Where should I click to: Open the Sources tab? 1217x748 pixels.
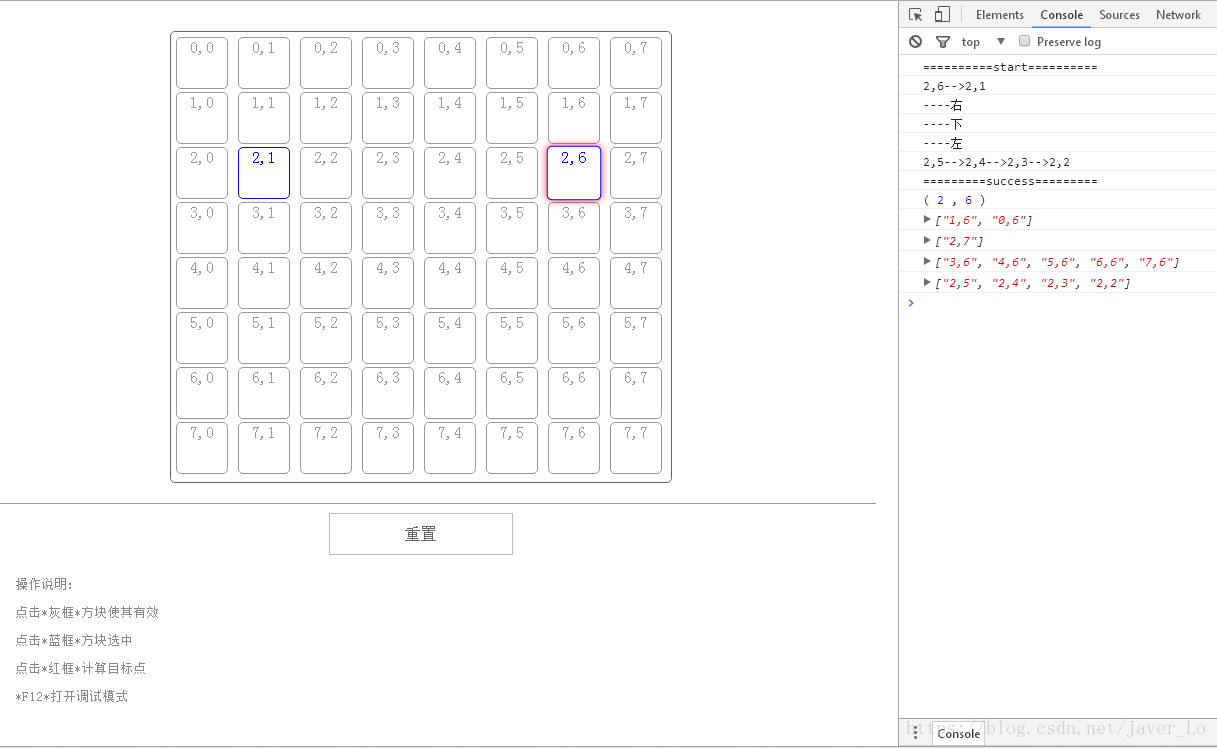(1119, 15)
